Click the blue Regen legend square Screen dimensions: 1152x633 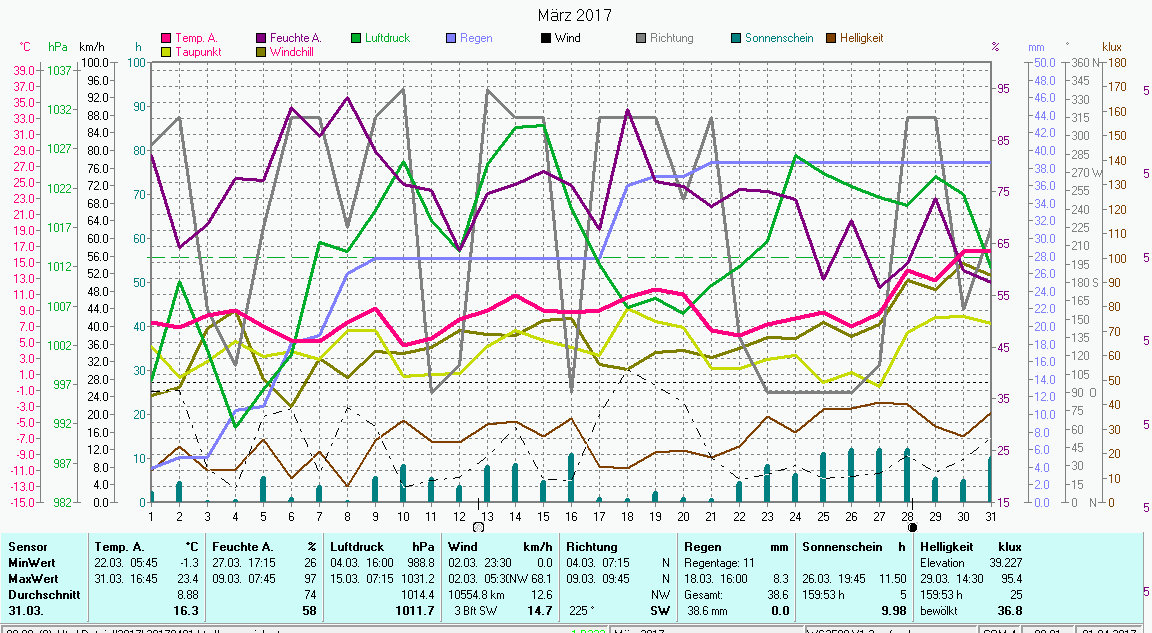tap(451, 38)
